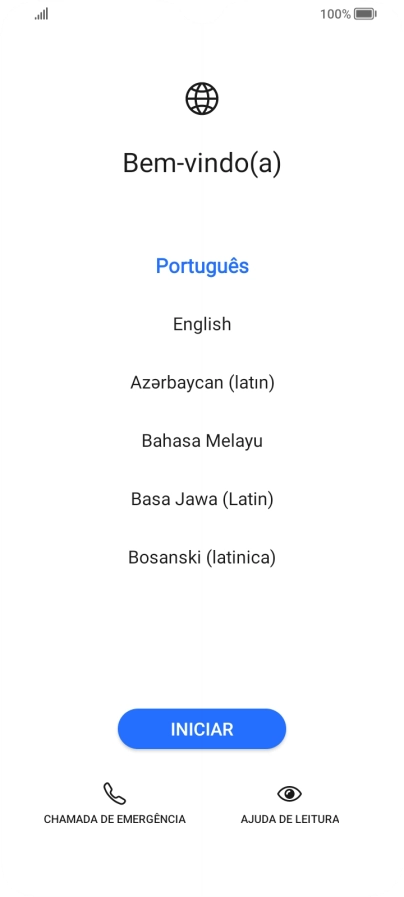Open AJUDA DE LEITURA text link
The width and height of the screenshot is (404, 897).
290,819
